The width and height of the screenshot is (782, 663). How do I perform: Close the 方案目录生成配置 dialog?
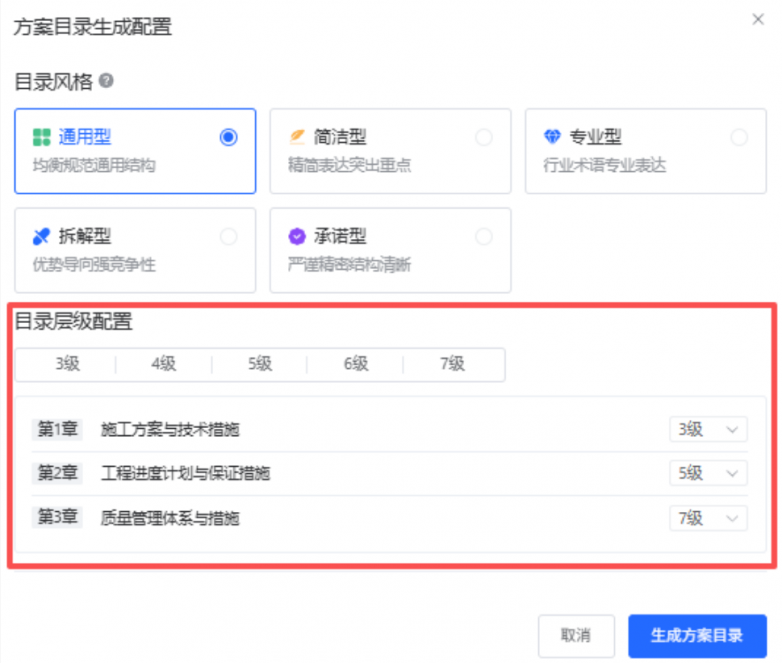pyautogui.click(x=758, y=19)
